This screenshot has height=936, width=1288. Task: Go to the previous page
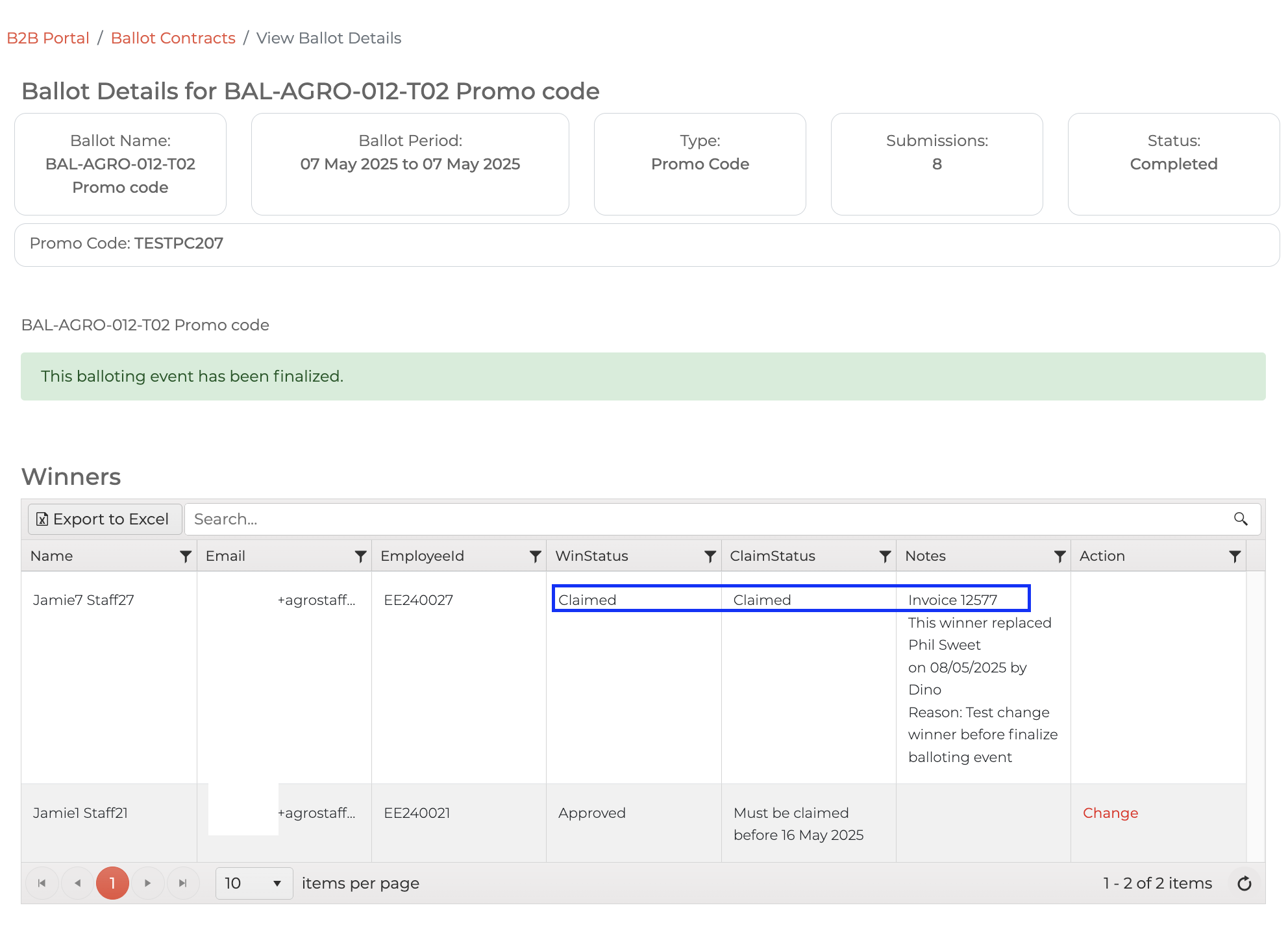[77, 883]
